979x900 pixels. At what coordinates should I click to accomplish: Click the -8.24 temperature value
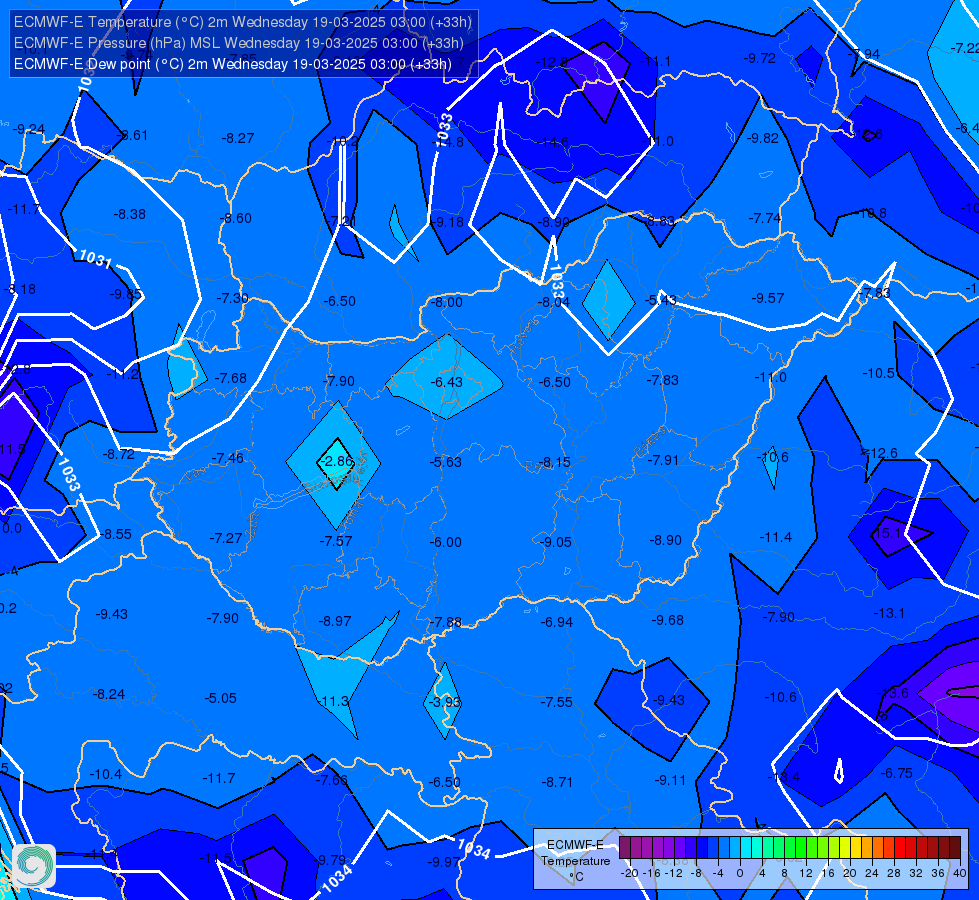[x=109, y=694]
